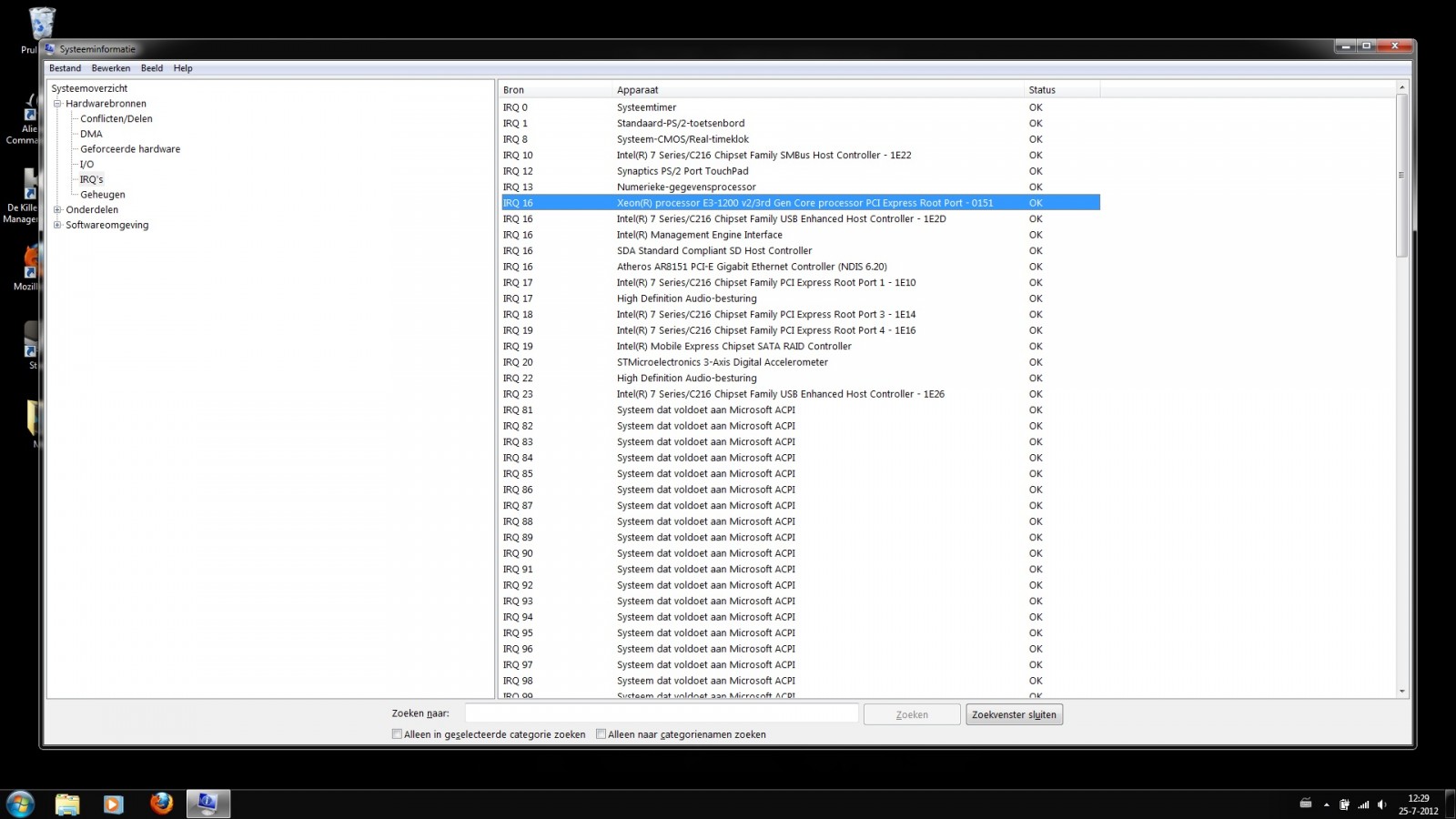
Task: Select the Systeemtimer row
Action: coord(801,107)
